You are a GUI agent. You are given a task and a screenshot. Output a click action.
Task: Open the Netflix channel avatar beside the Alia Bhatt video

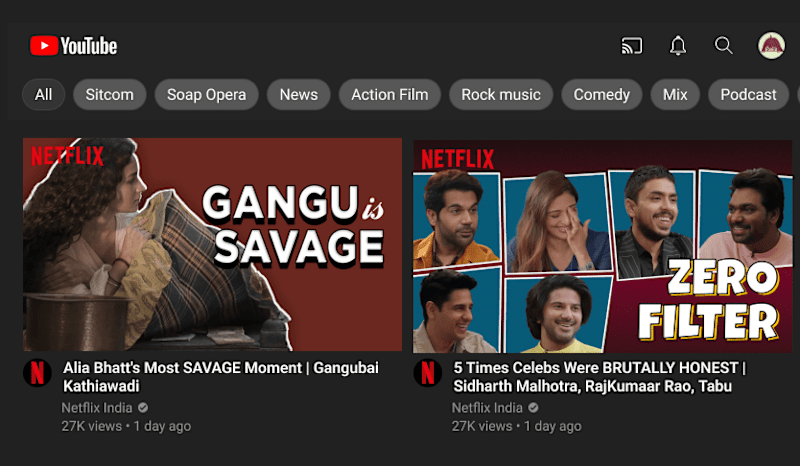coord(37,373)
